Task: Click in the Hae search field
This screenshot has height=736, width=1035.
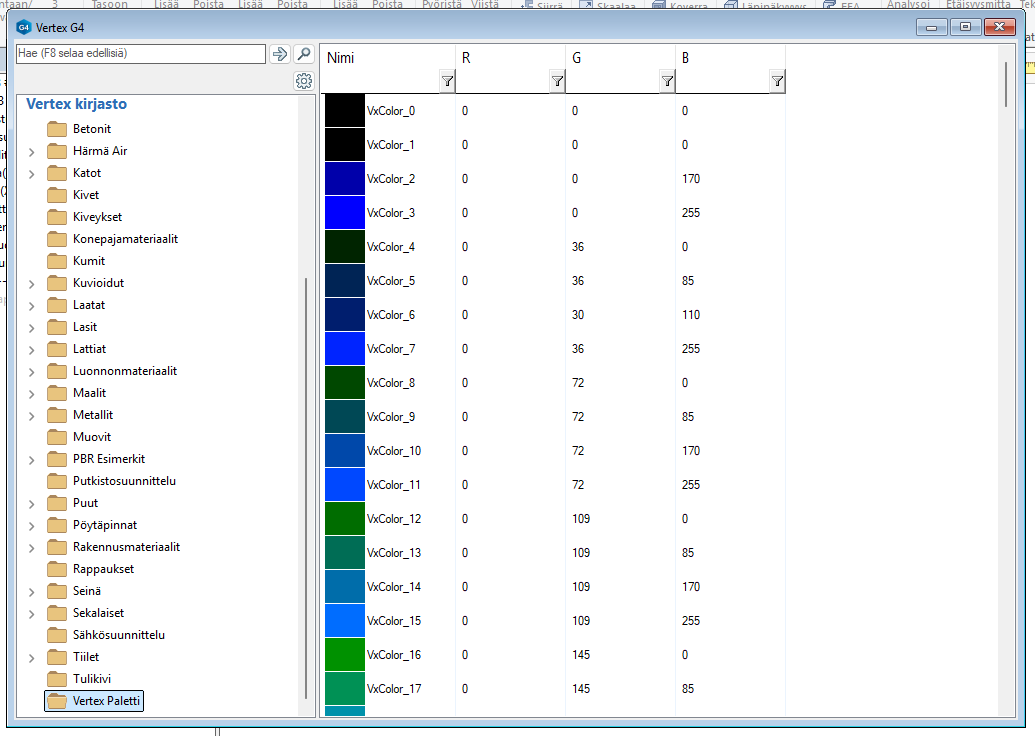Action: (140, 54)
